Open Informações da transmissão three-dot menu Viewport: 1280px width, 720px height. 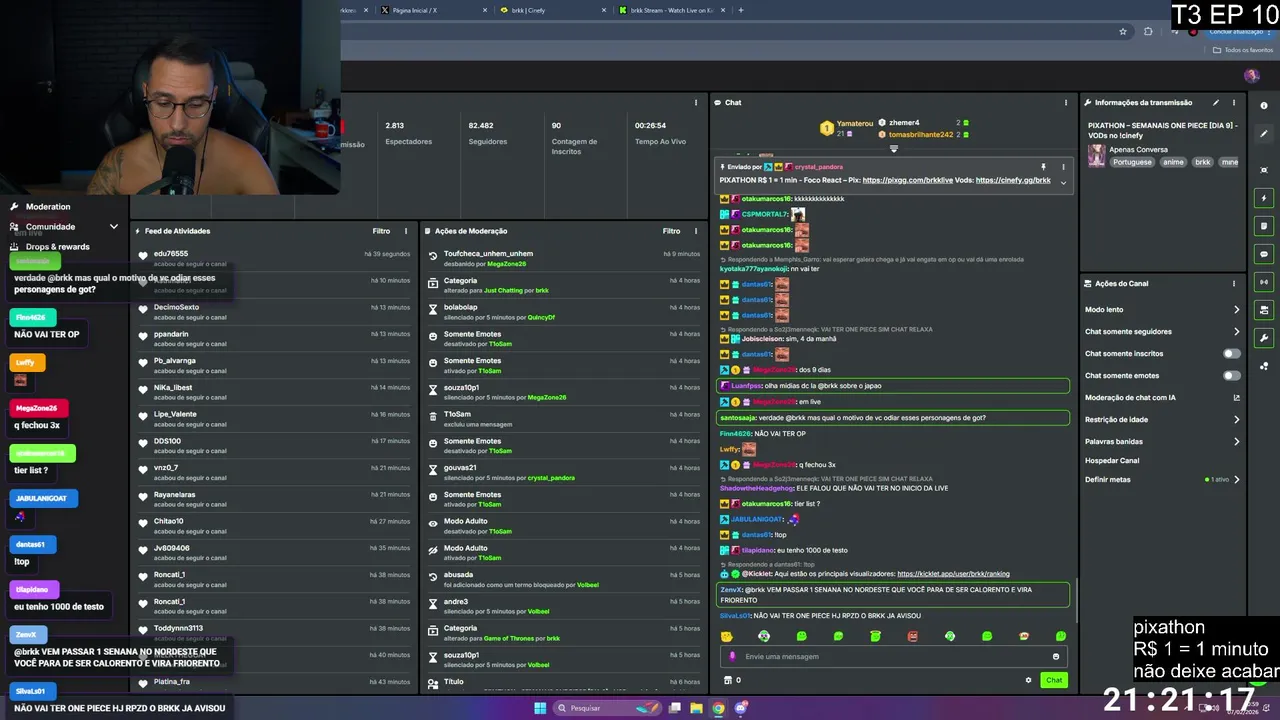1234,102
